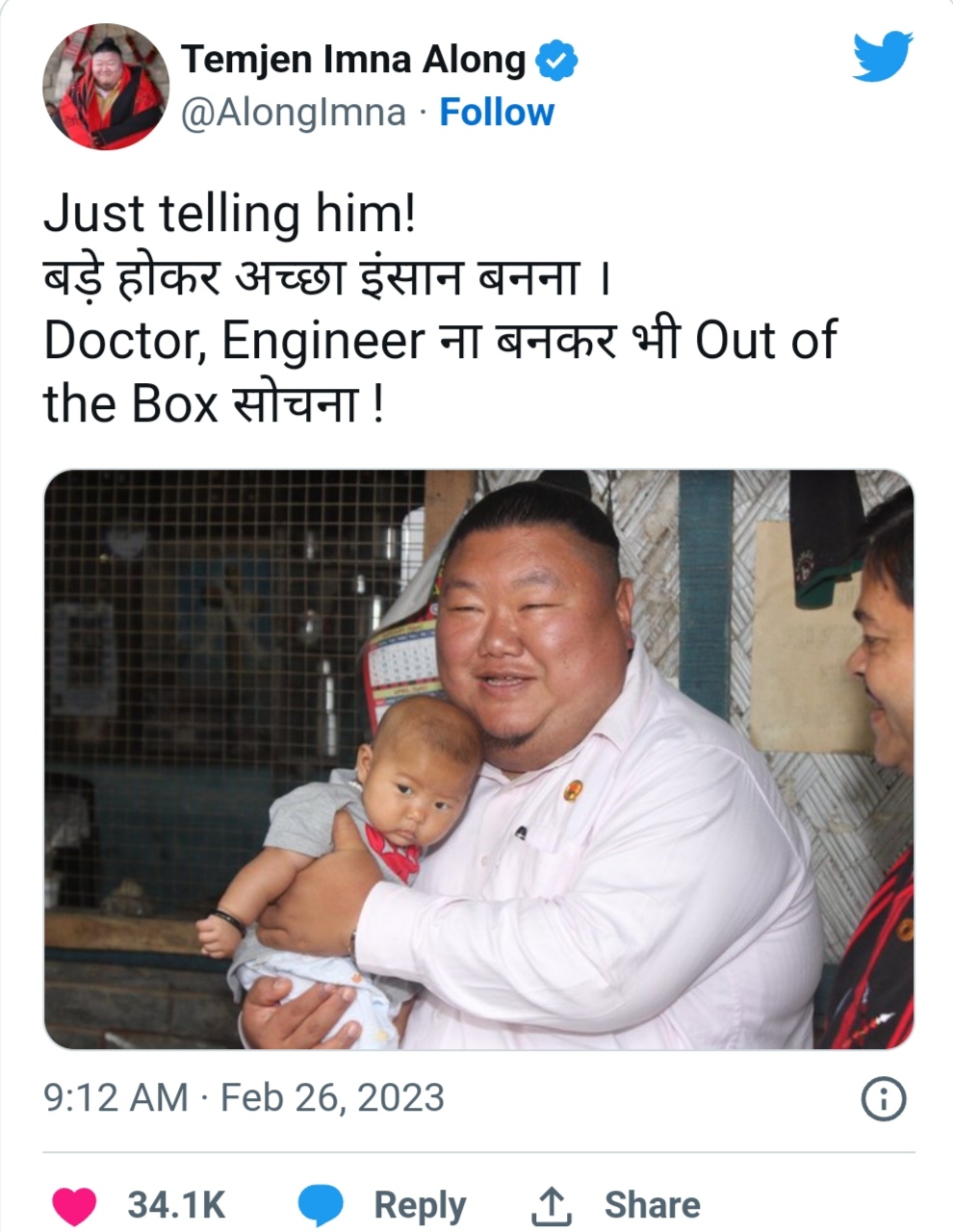Click the 34.1K likes count

coord(176,1205)
